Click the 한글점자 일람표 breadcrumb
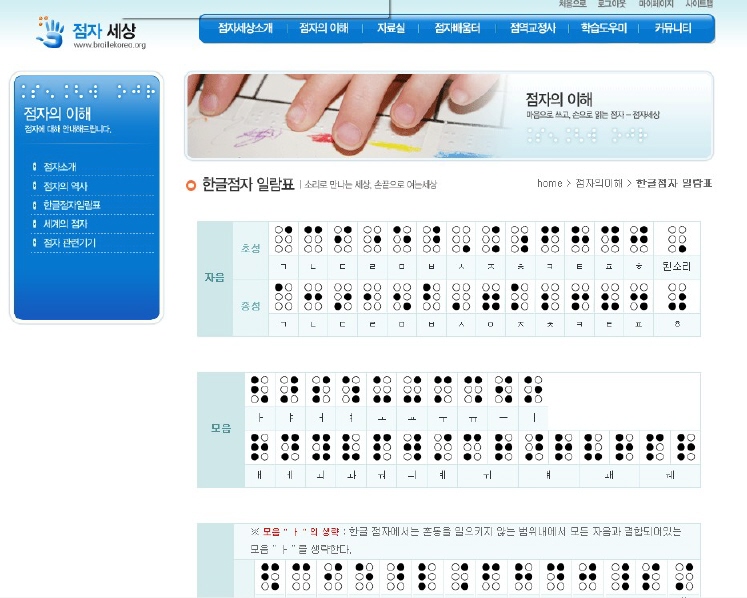747x598 pixels. [x=674, y=183]
